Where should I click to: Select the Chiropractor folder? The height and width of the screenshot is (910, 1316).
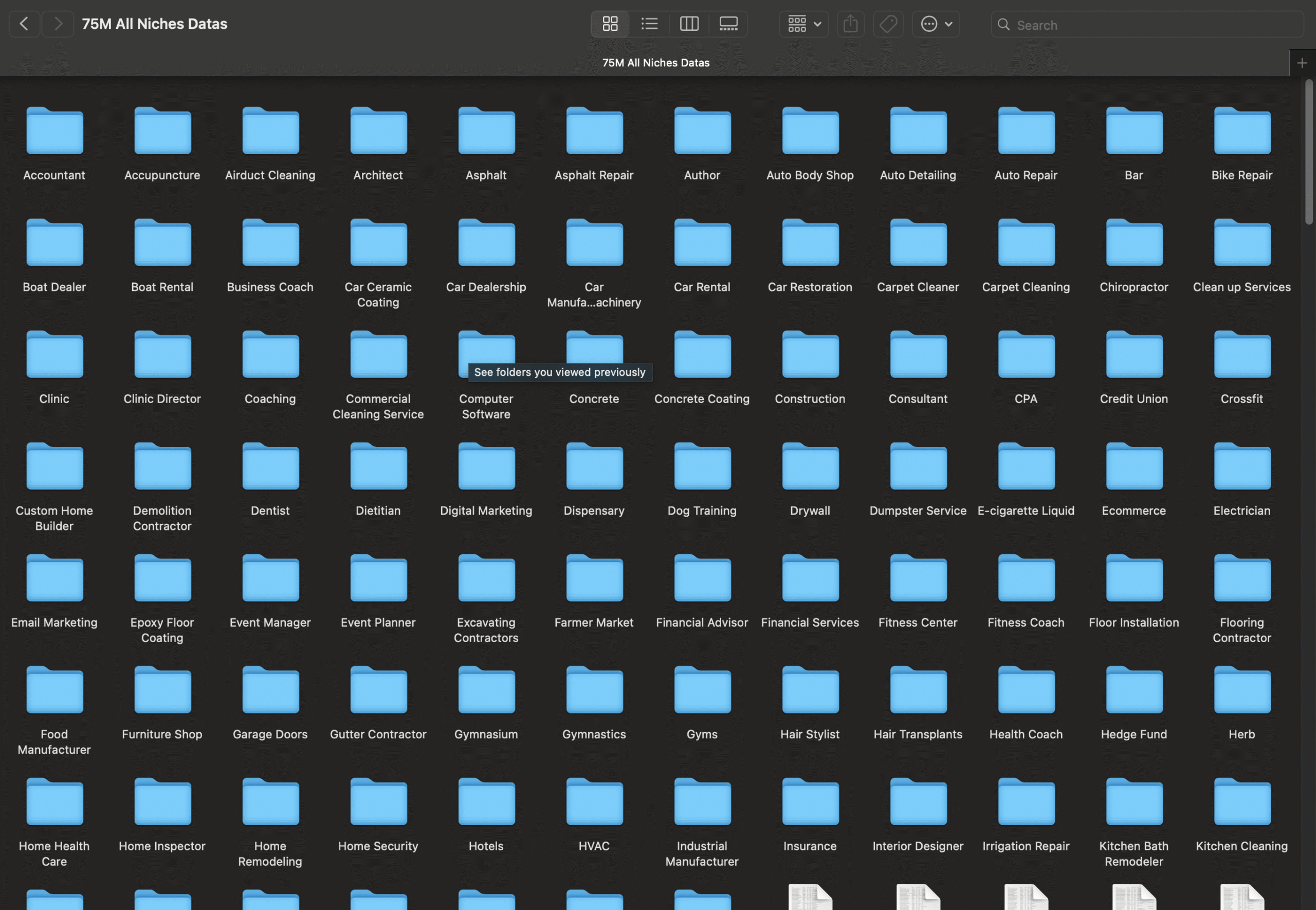point(1134,256)
